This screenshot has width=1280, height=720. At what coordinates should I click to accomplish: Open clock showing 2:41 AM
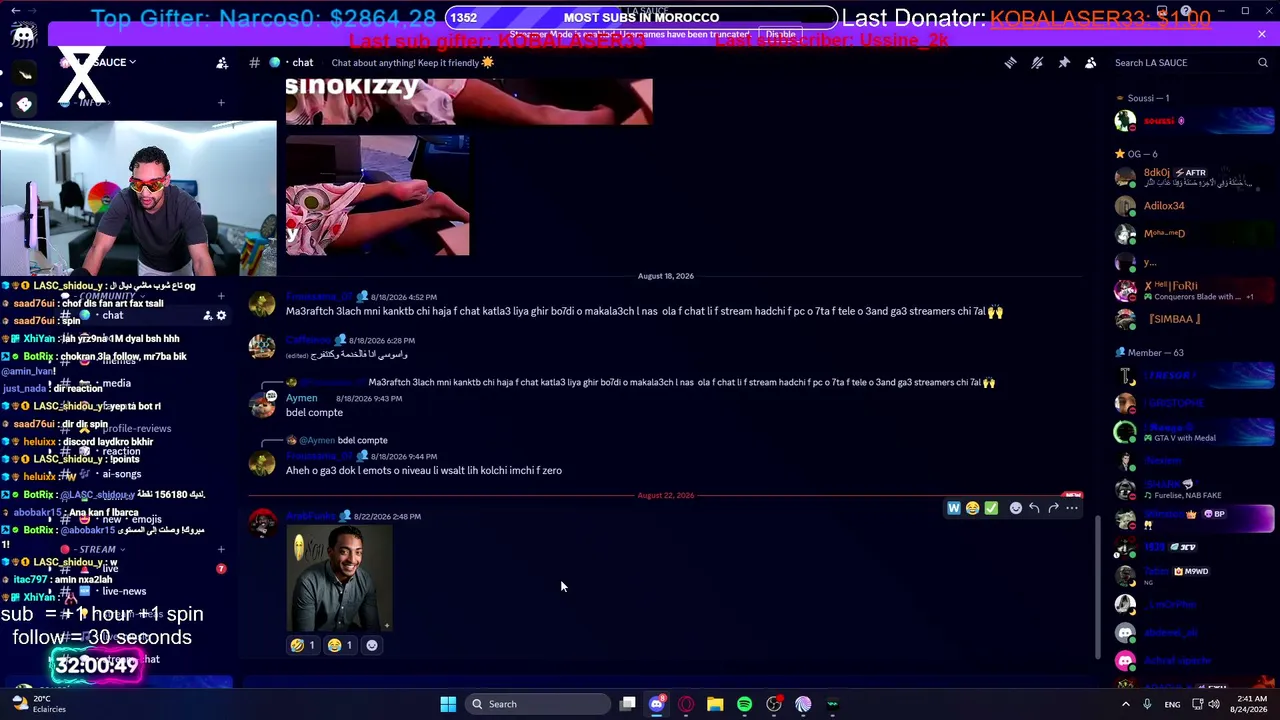(x=1249, y=704)
